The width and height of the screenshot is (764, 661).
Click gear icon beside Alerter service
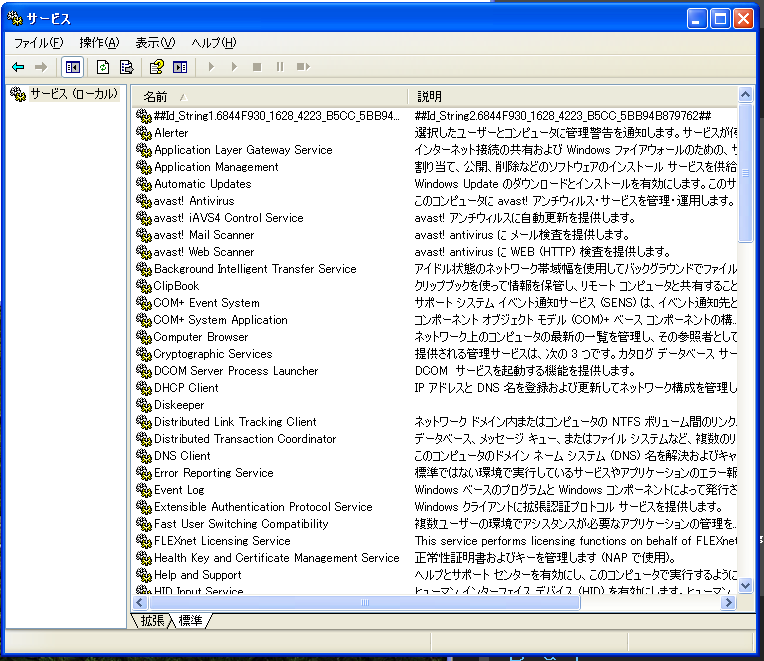[x=144, y=132]
